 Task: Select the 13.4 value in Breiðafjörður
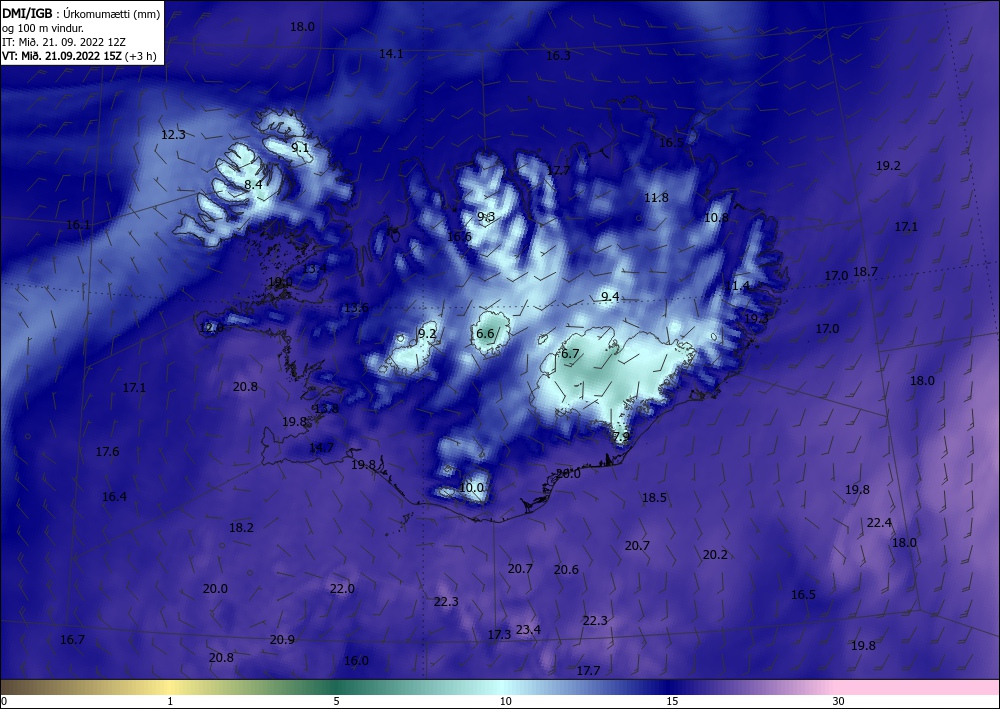[x=314, y=268]
